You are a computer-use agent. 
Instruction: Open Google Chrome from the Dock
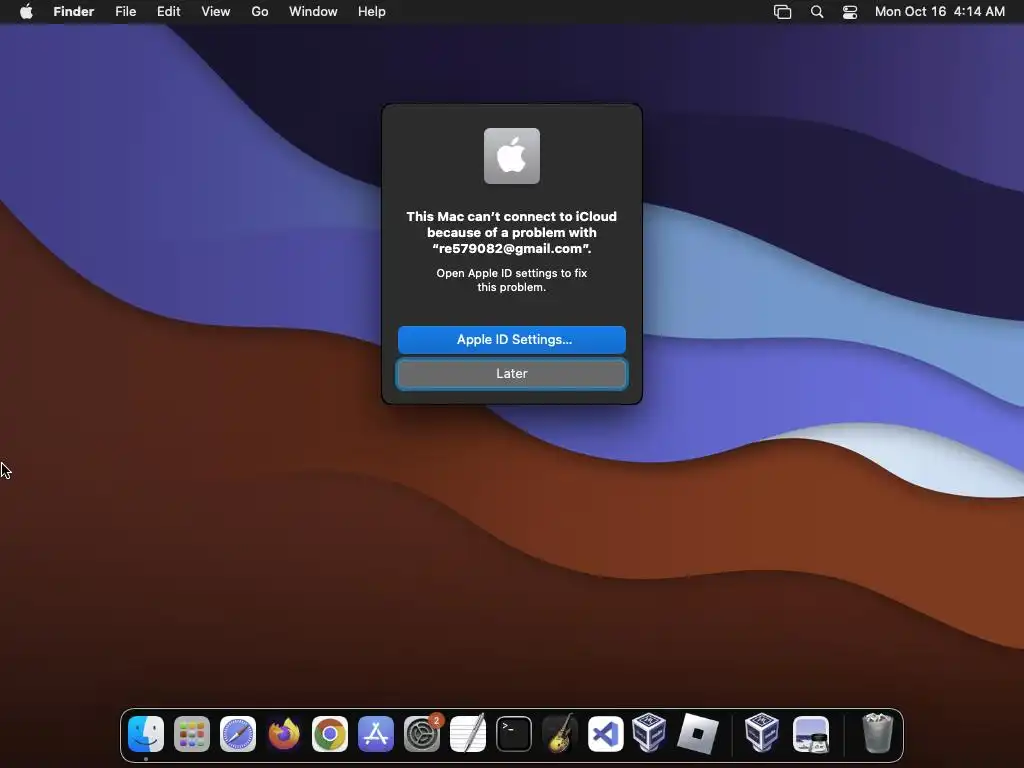(x=330, y=734)
